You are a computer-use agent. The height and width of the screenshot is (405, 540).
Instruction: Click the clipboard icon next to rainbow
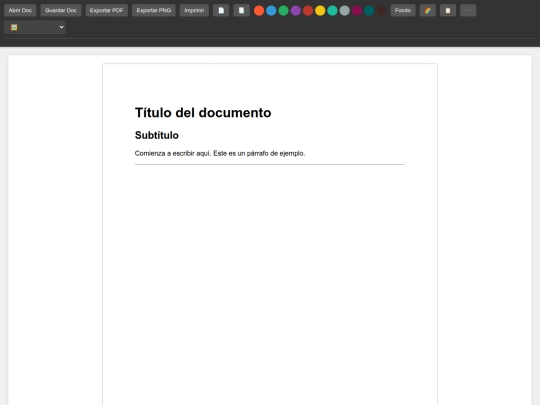pyautogui.click(x=448, y=10)
